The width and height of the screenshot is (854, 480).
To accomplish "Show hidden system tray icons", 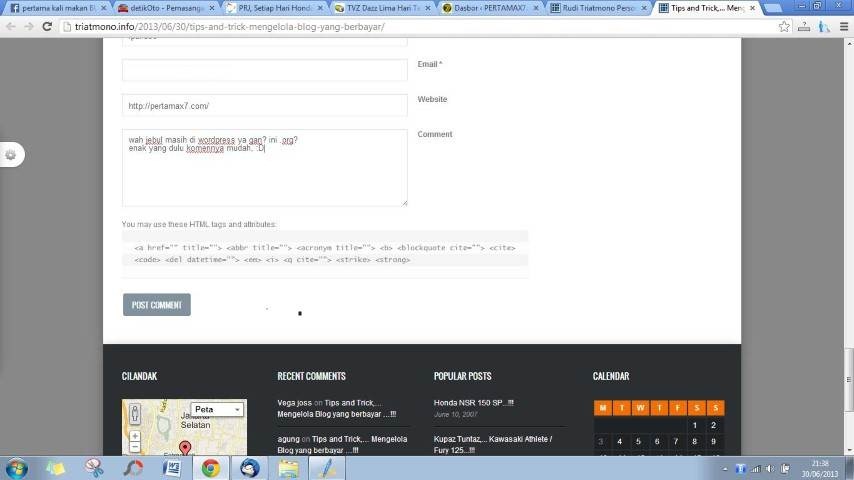I will pyautogui.click(x=725, y=468).
